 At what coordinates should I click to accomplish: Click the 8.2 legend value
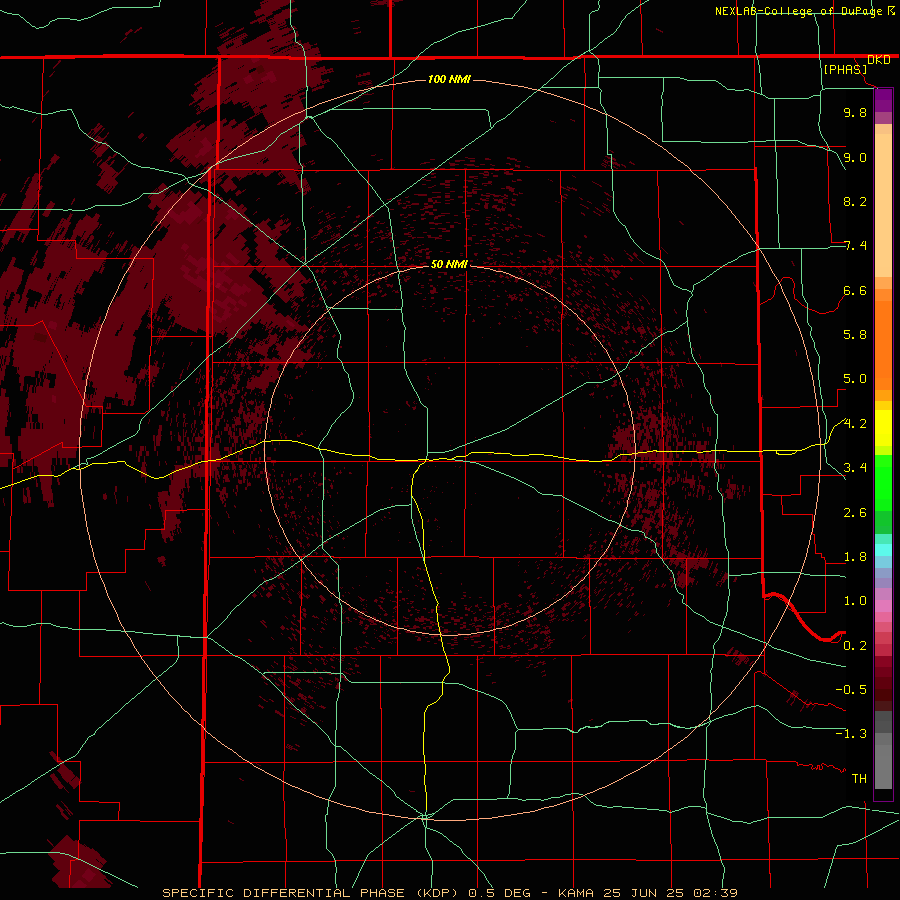855,201
